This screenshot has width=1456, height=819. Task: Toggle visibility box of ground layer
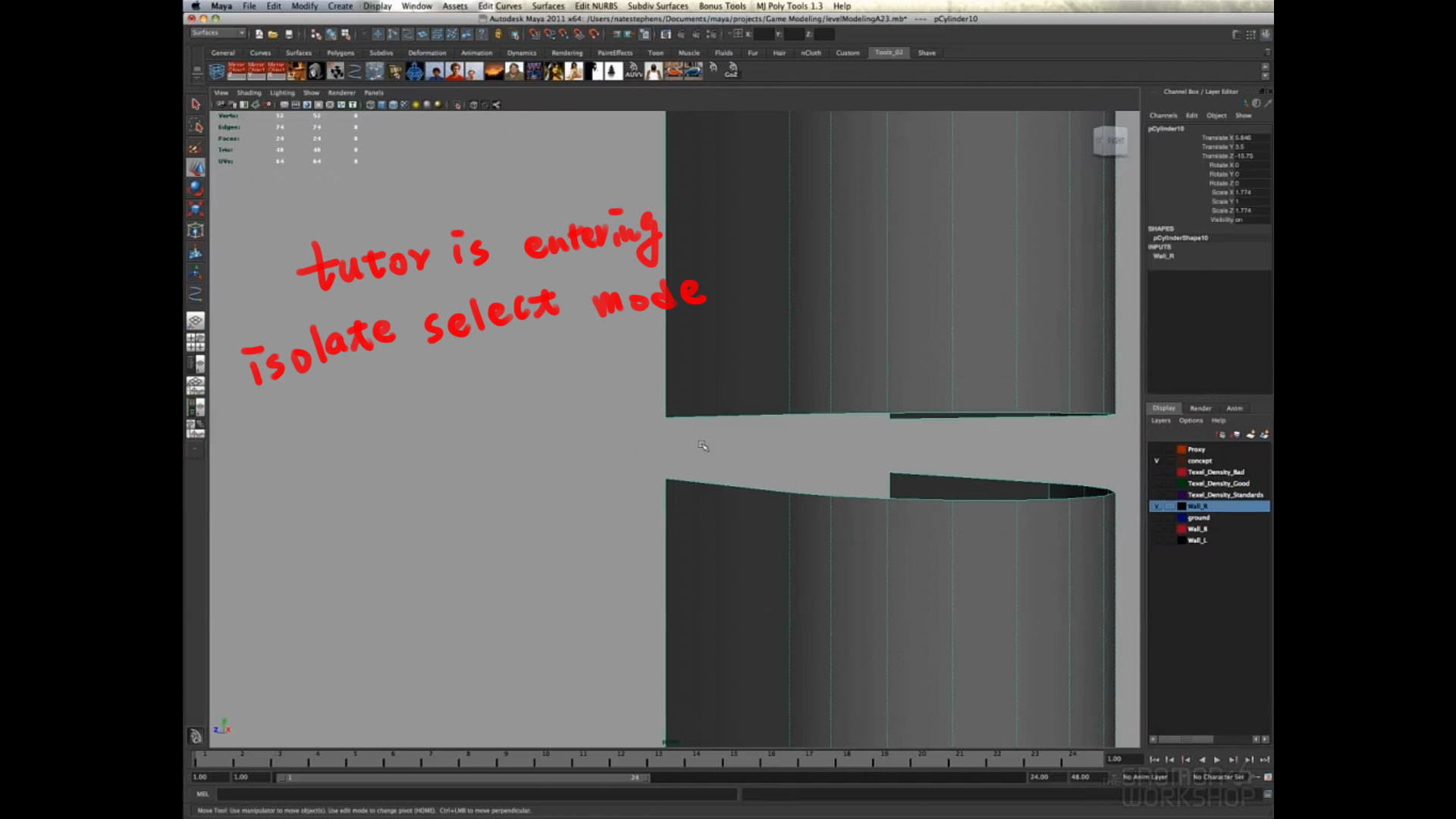(1156, 517)
